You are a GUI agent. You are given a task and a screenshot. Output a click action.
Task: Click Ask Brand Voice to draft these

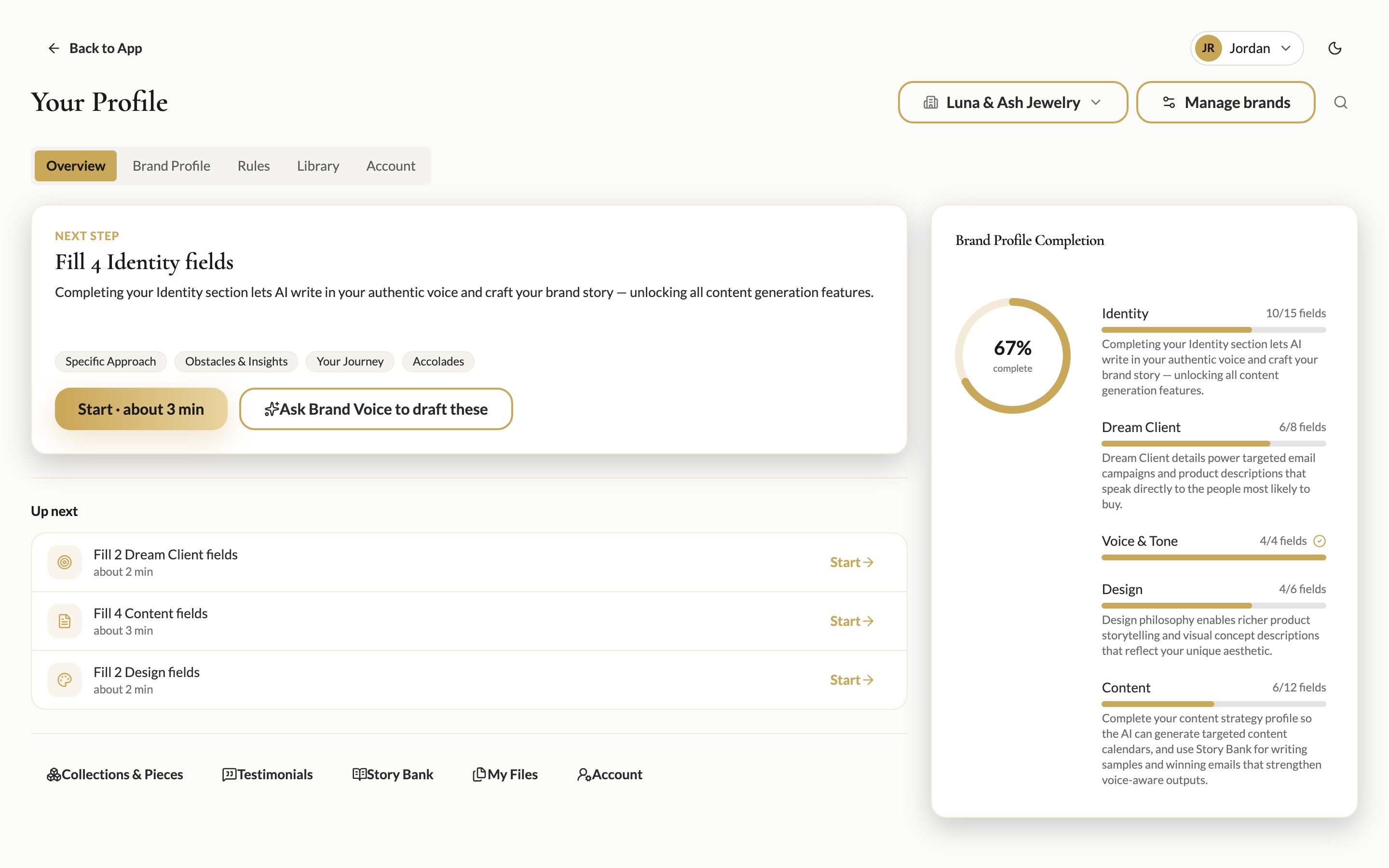pyautogui.click(x=375, y=409)
